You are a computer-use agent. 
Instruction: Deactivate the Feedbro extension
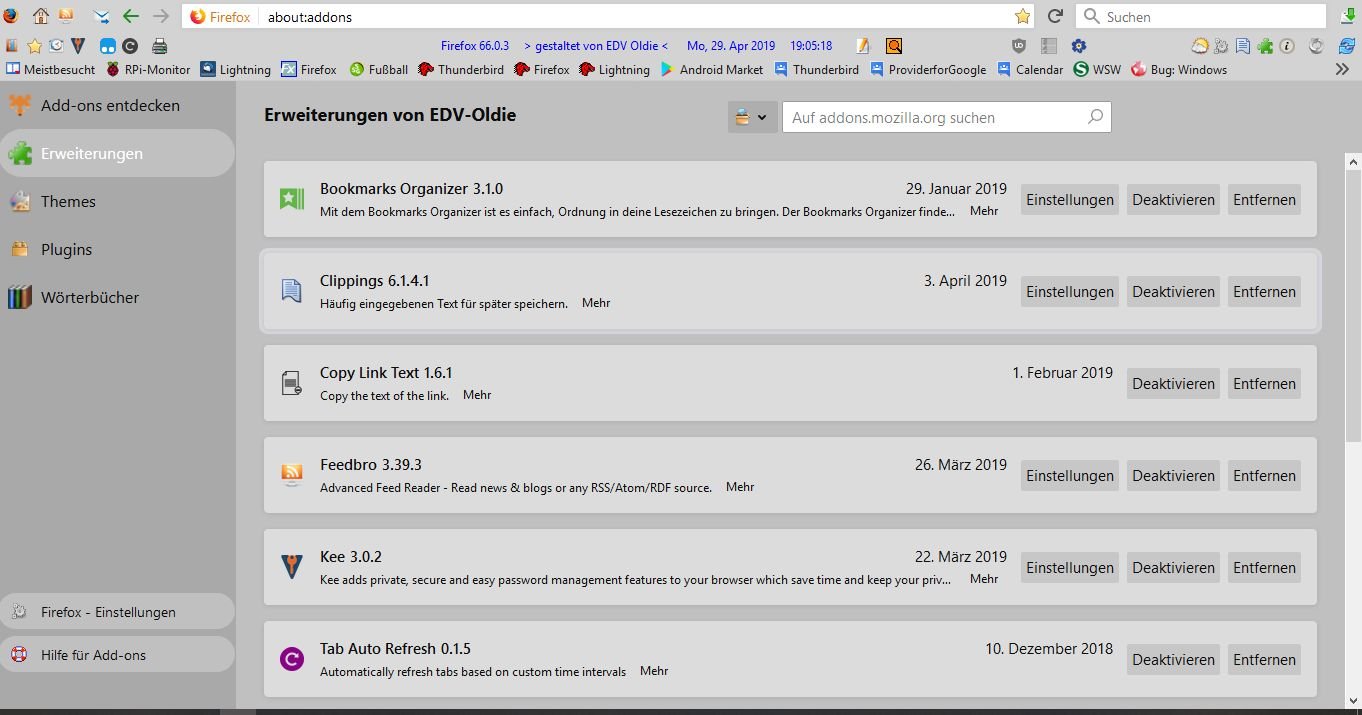pyautogui.click(x=1173, y=476)
